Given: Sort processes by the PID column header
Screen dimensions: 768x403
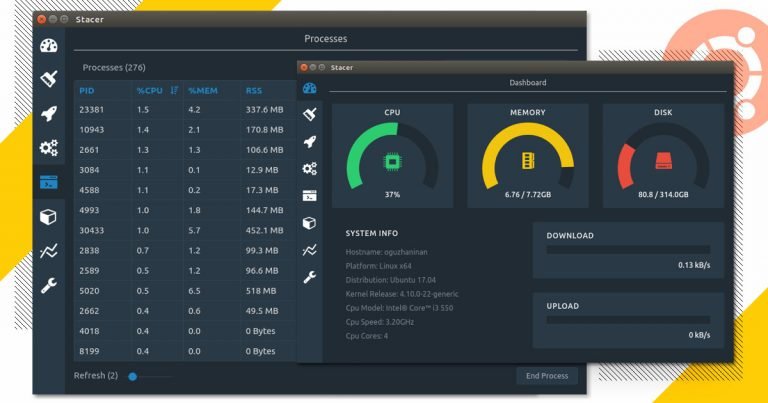Looking at the screenshot, I should pyautogui.click(x=87, y=91).
